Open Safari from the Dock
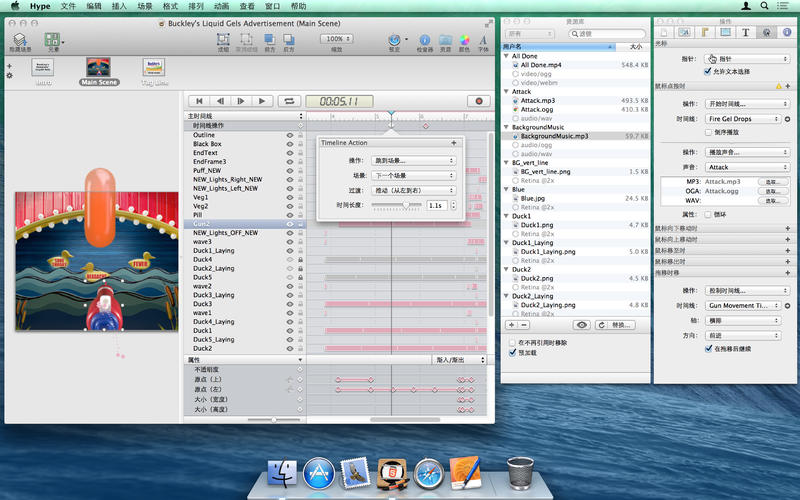 (x=428, y=473)
